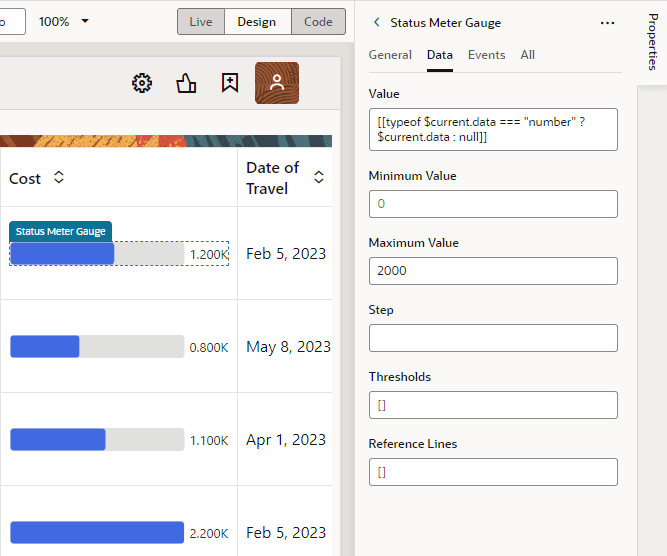
Task: Go back using the left chevron arrow
Action: (x=377, y=22)
